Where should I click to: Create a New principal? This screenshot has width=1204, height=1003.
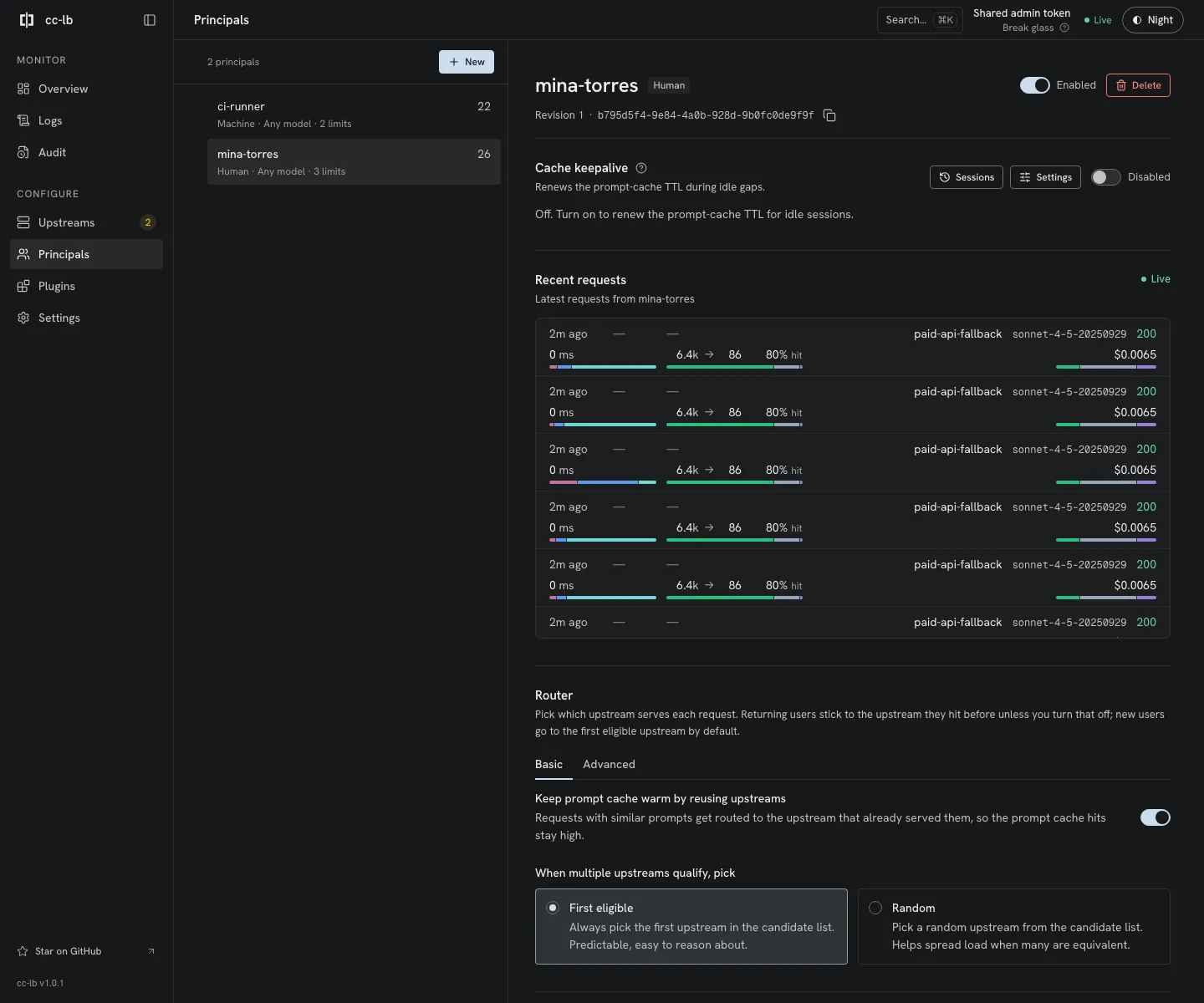click(467, 62)
